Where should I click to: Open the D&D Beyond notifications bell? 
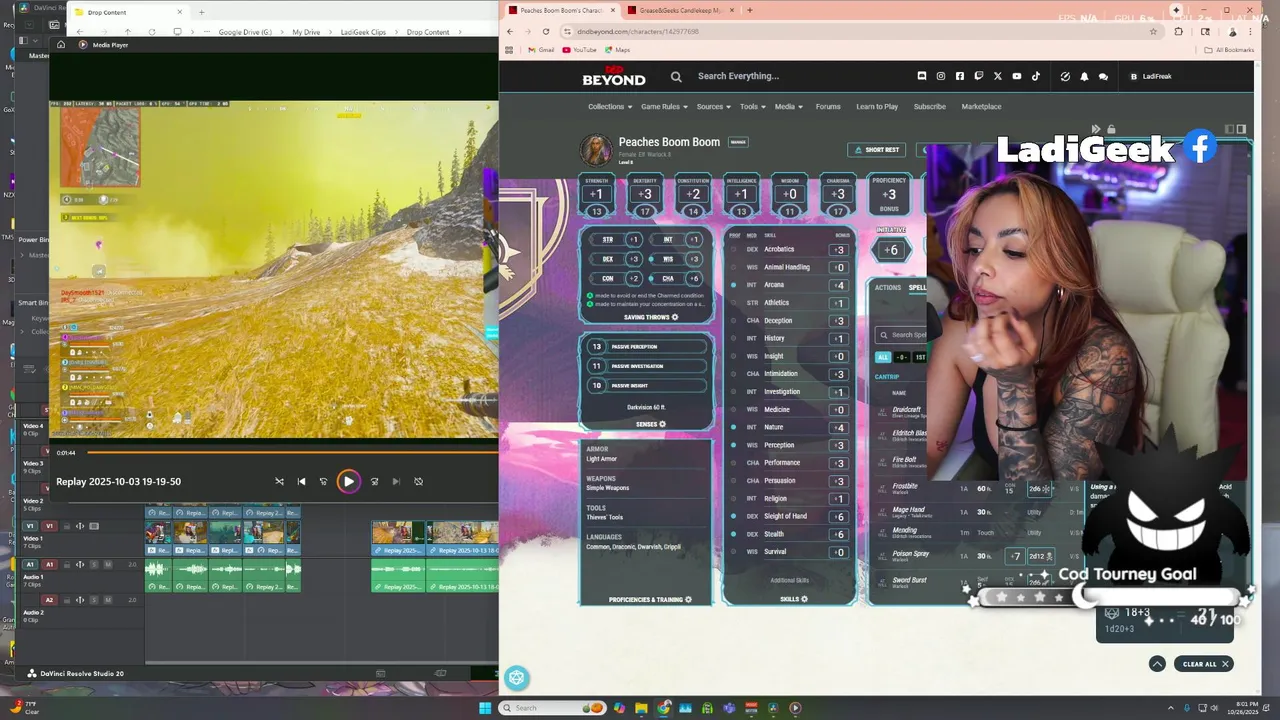[x=1084, y=76]
